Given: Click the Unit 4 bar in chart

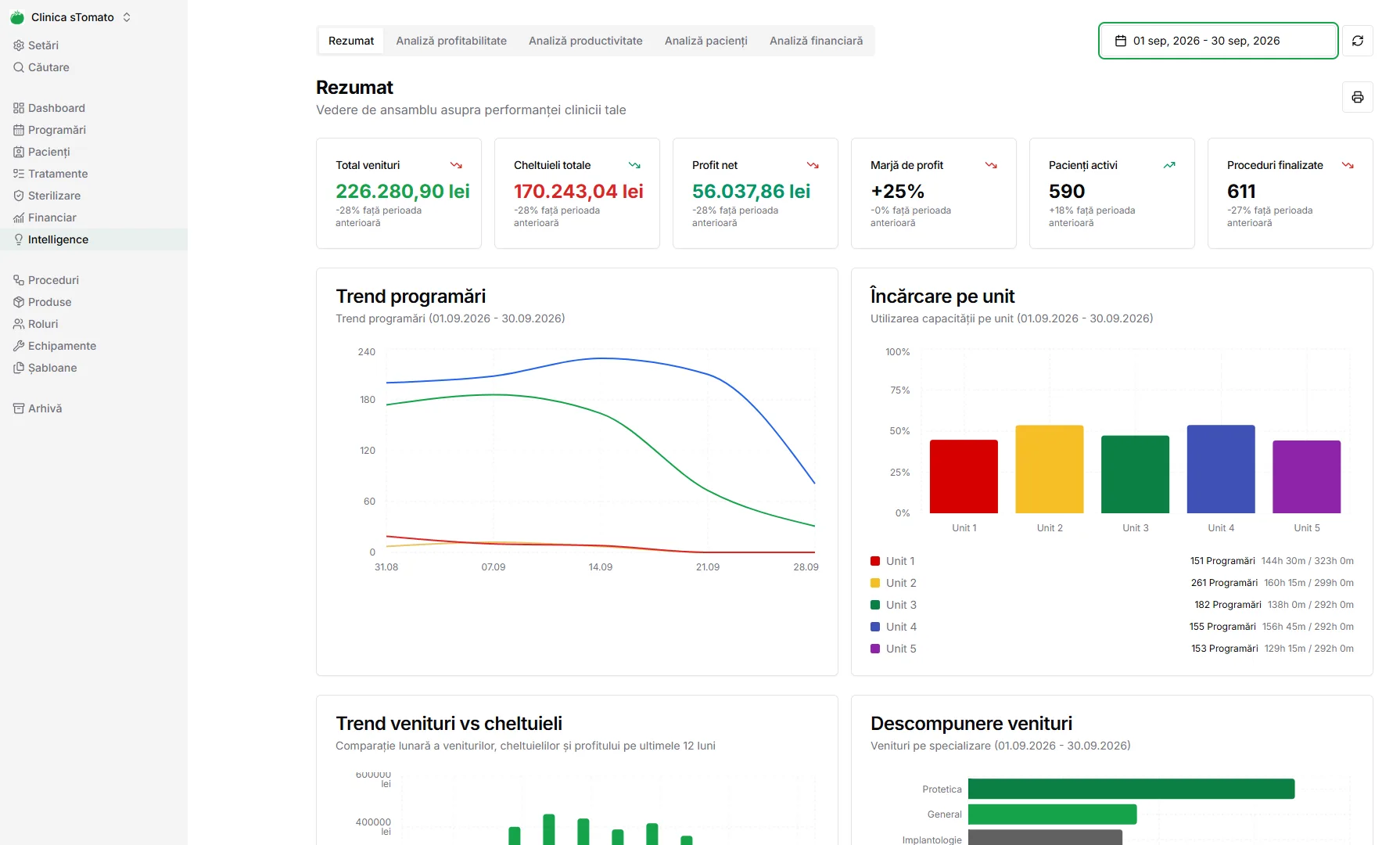Looking at the screenshot, I should click(x=1221, y=469).
